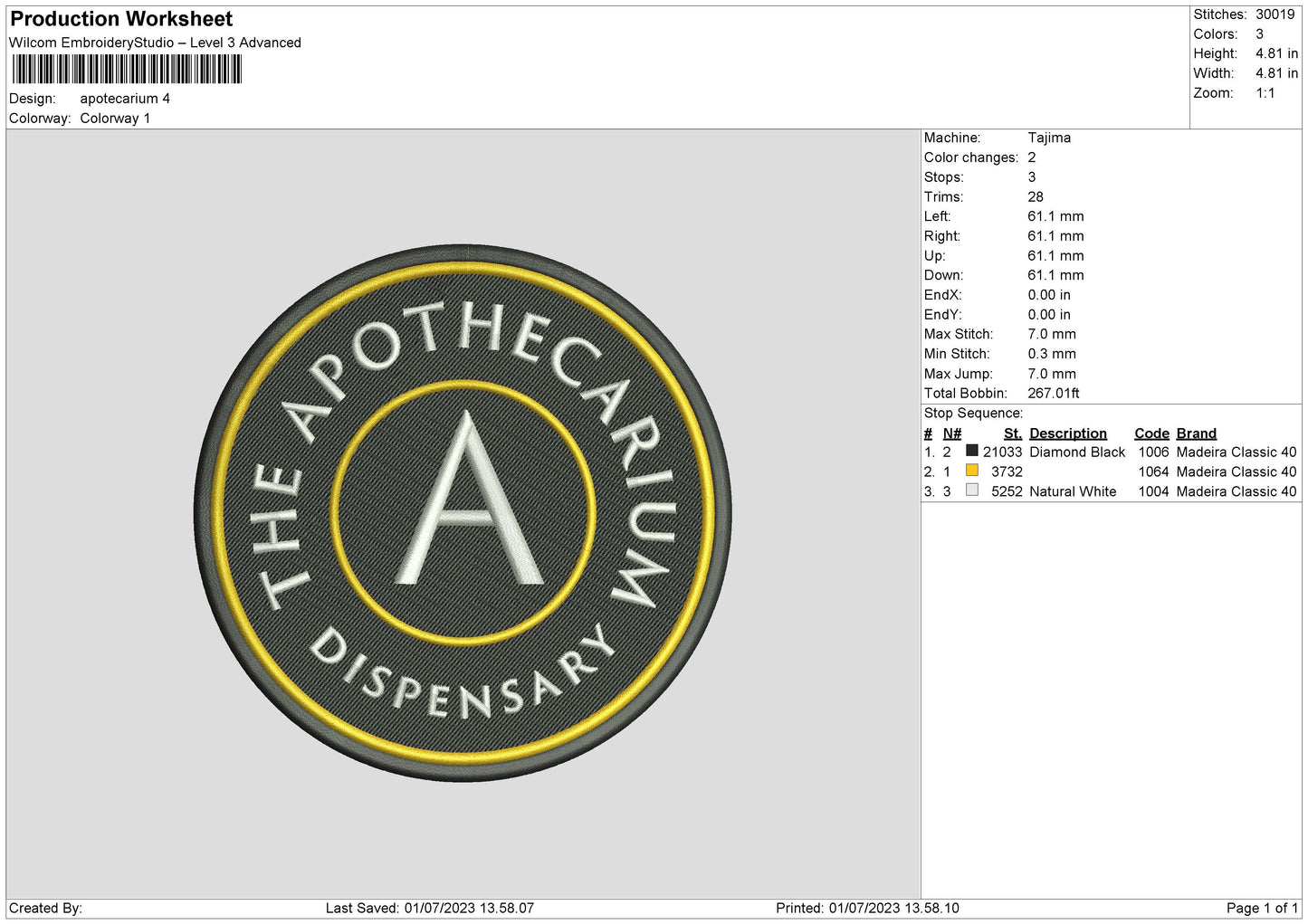Click the Width value 4.81 in

(1276, 73)
